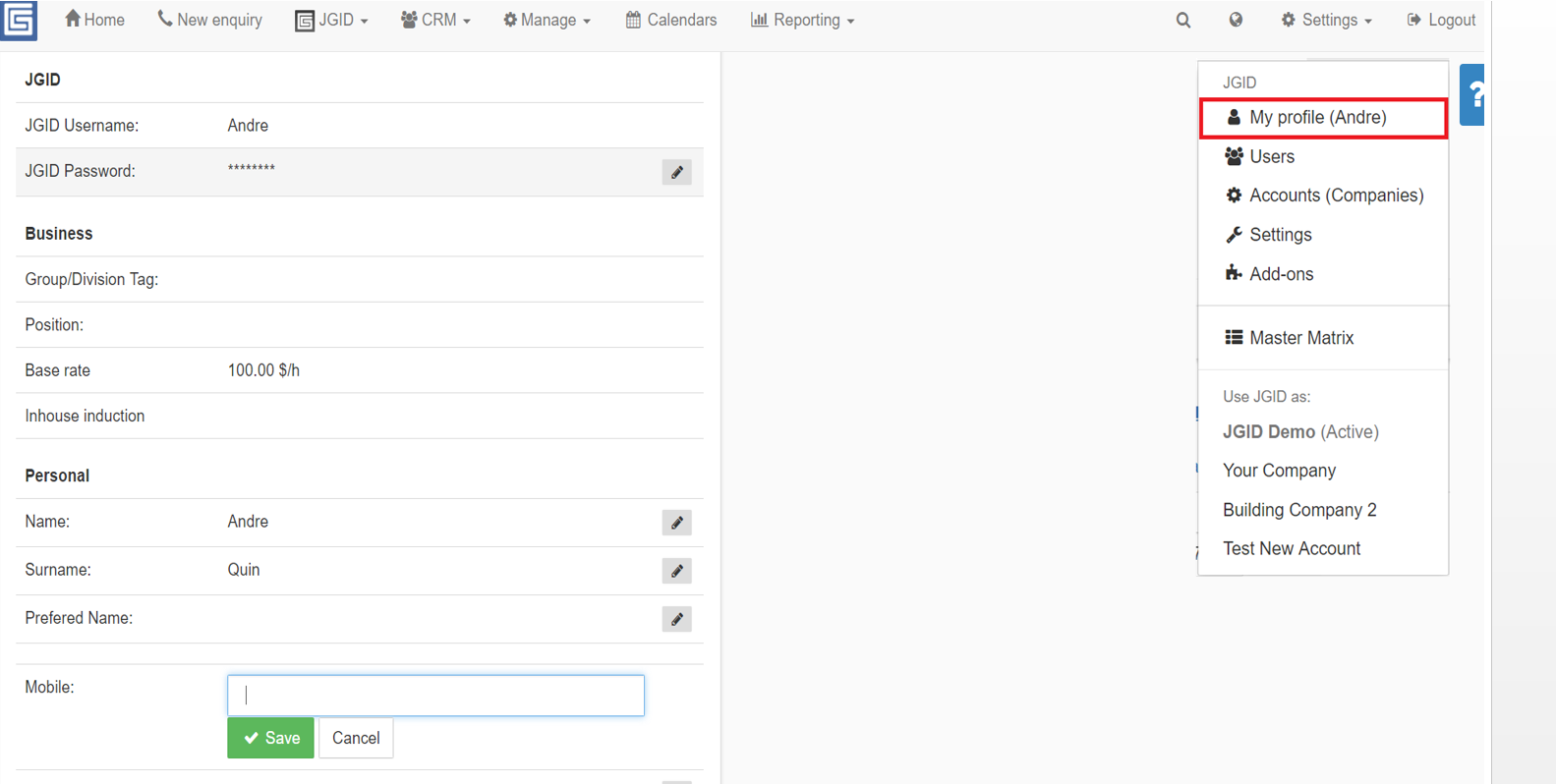Click the JGID logo icon
This screenshot has width=1556, height=784.
pyautogui.click(x=19, y=20)
